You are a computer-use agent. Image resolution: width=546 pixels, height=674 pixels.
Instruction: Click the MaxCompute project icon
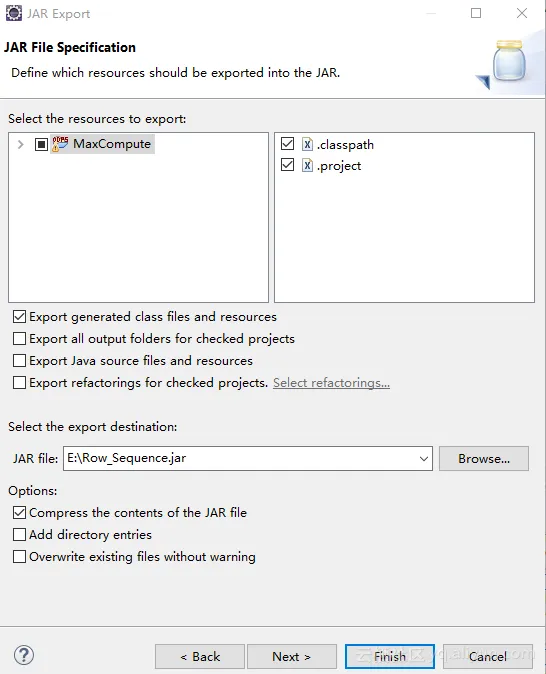(x=60, y=144)
